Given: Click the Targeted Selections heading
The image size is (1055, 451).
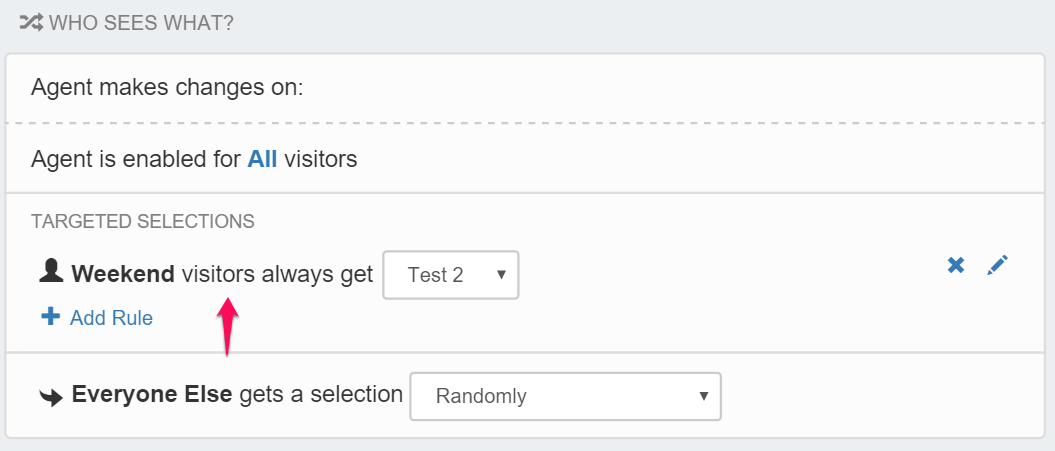Looking at the screenshot, I should 143,220.
